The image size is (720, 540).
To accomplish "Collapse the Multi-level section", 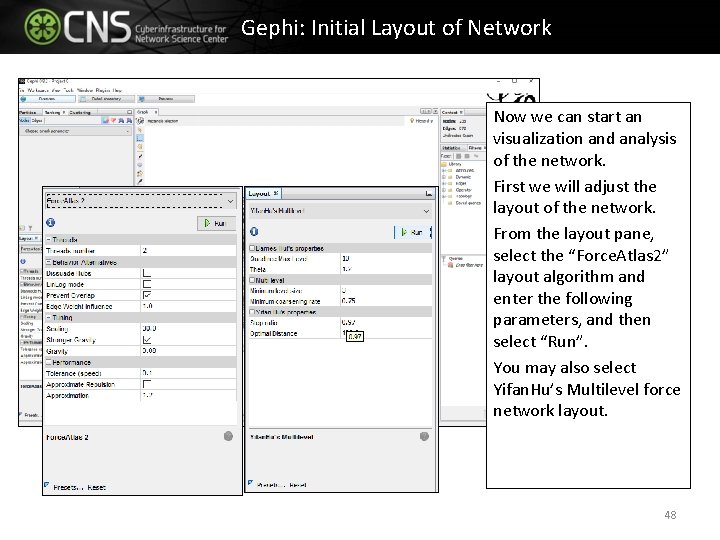I will (252, 280).
